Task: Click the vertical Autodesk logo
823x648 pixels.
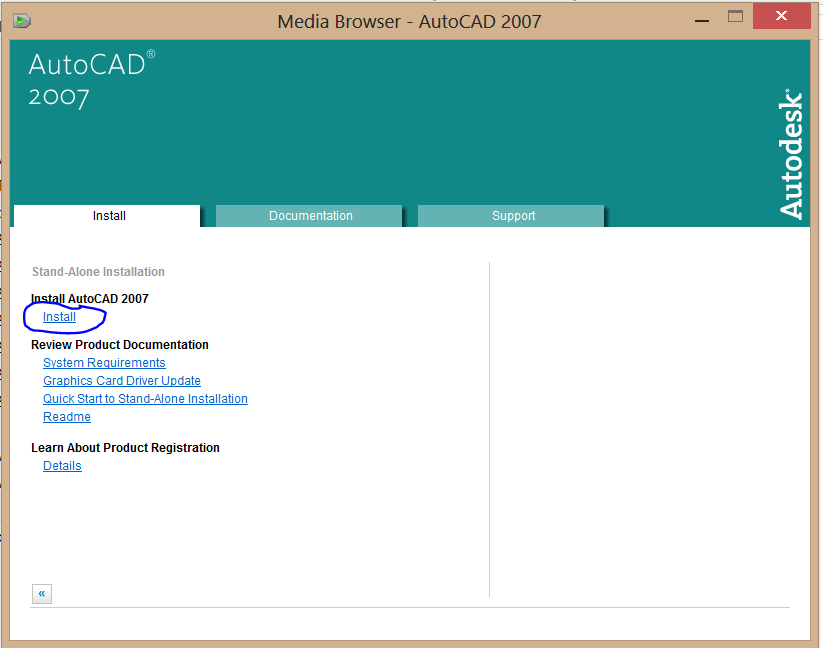Action: pos(790,154)
